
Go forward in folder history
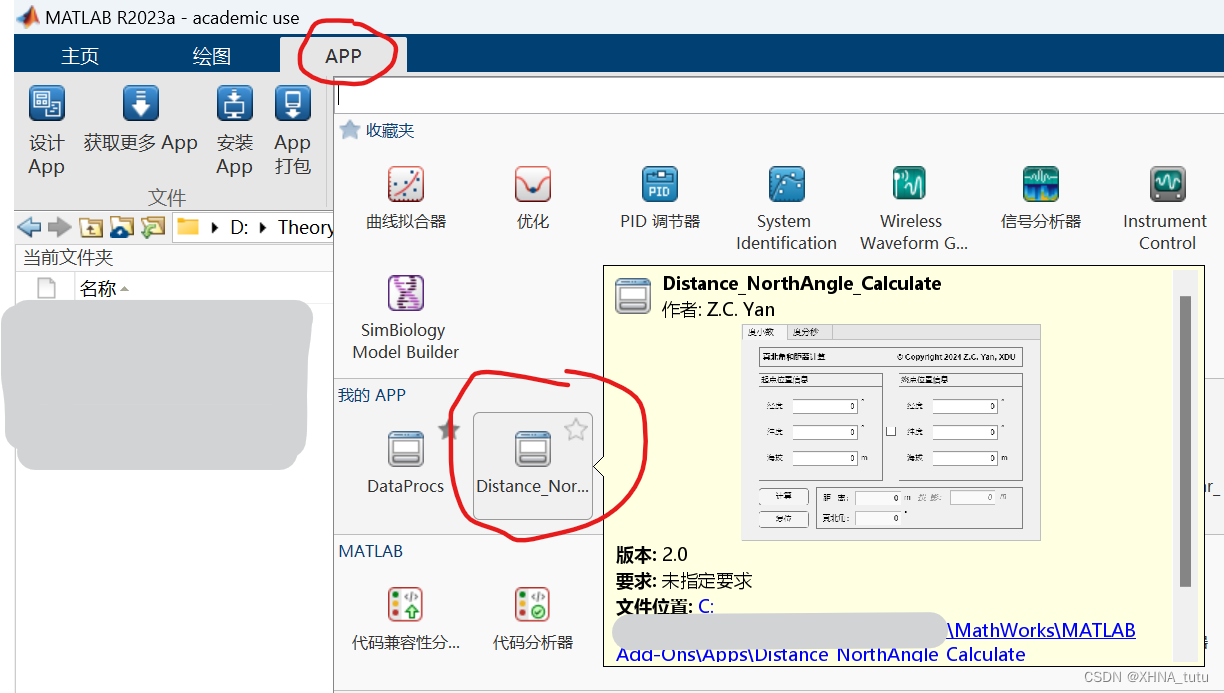tap(59, 227)
